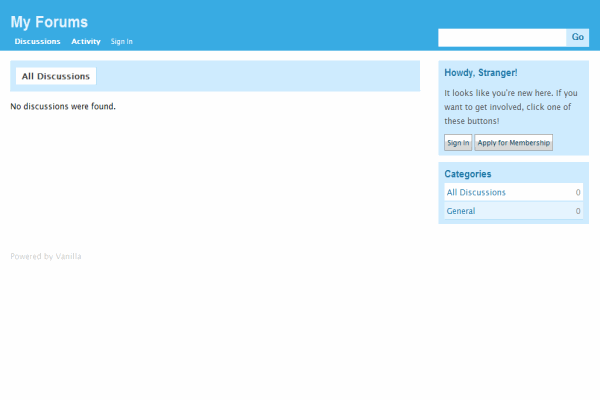Click the 'No discussions were found' message
The image size is (600, 400).
[x=63, y=106]
